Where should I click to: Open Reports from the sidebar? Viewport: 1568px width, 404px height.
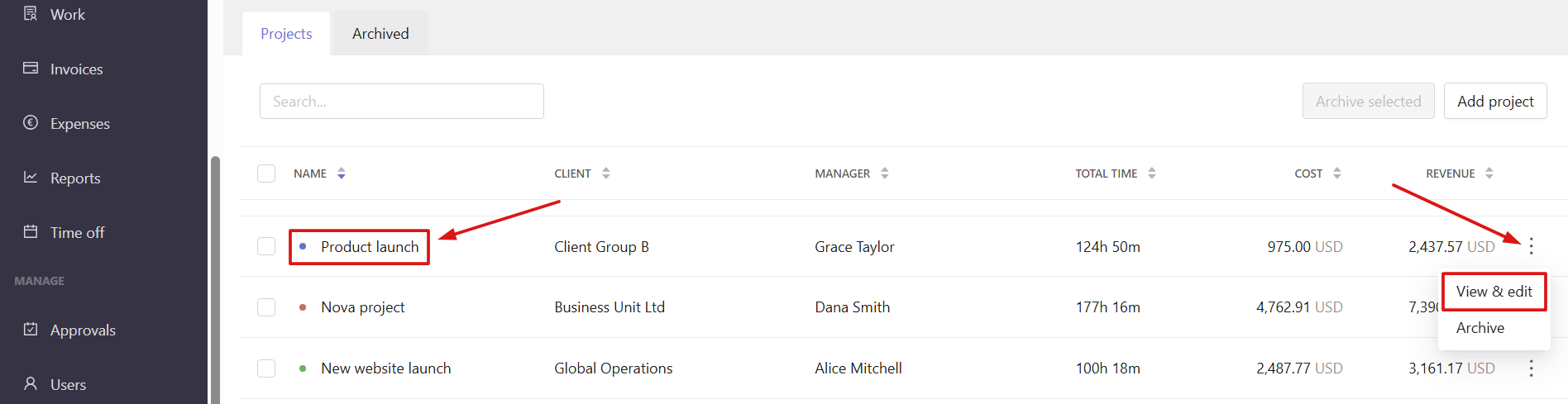[x=75, y=178]
